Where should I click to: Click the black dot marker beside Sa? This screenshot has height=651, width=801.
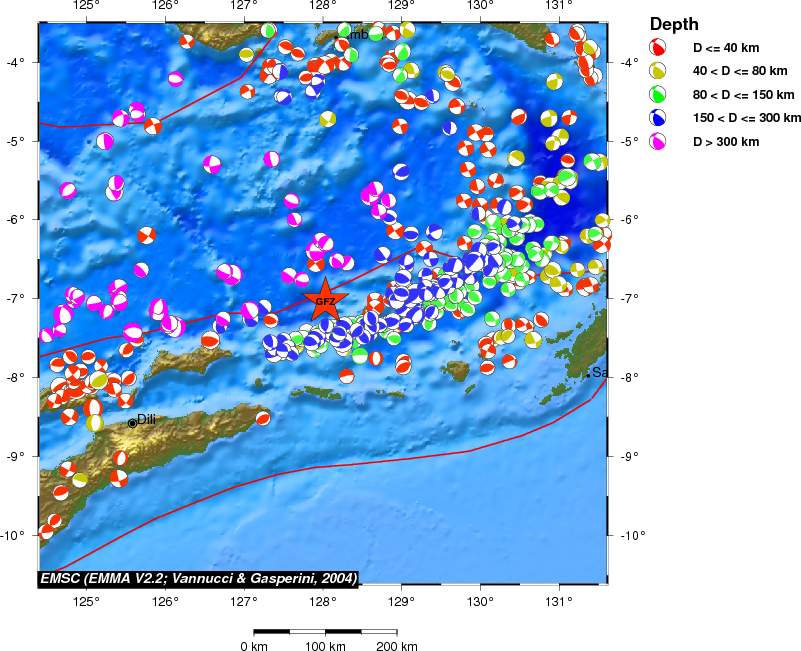coord(588,375)
